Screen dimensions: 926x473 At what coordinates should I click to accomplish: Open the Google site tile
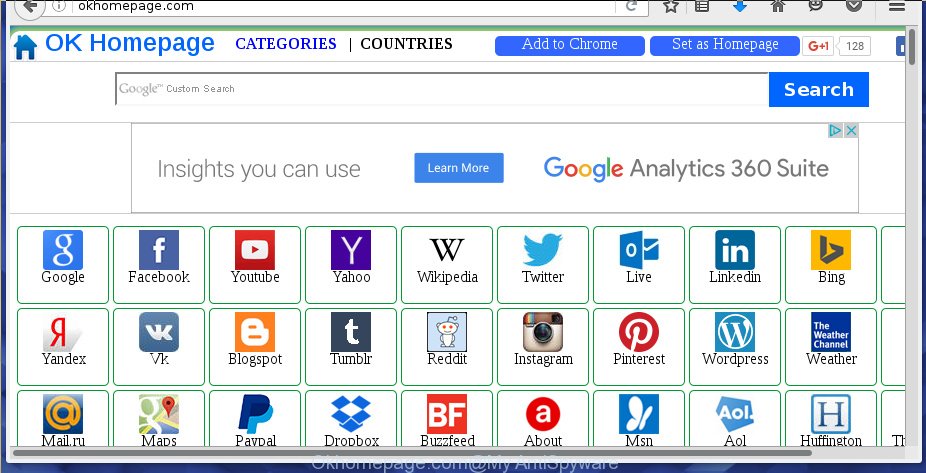click(63, 264)
